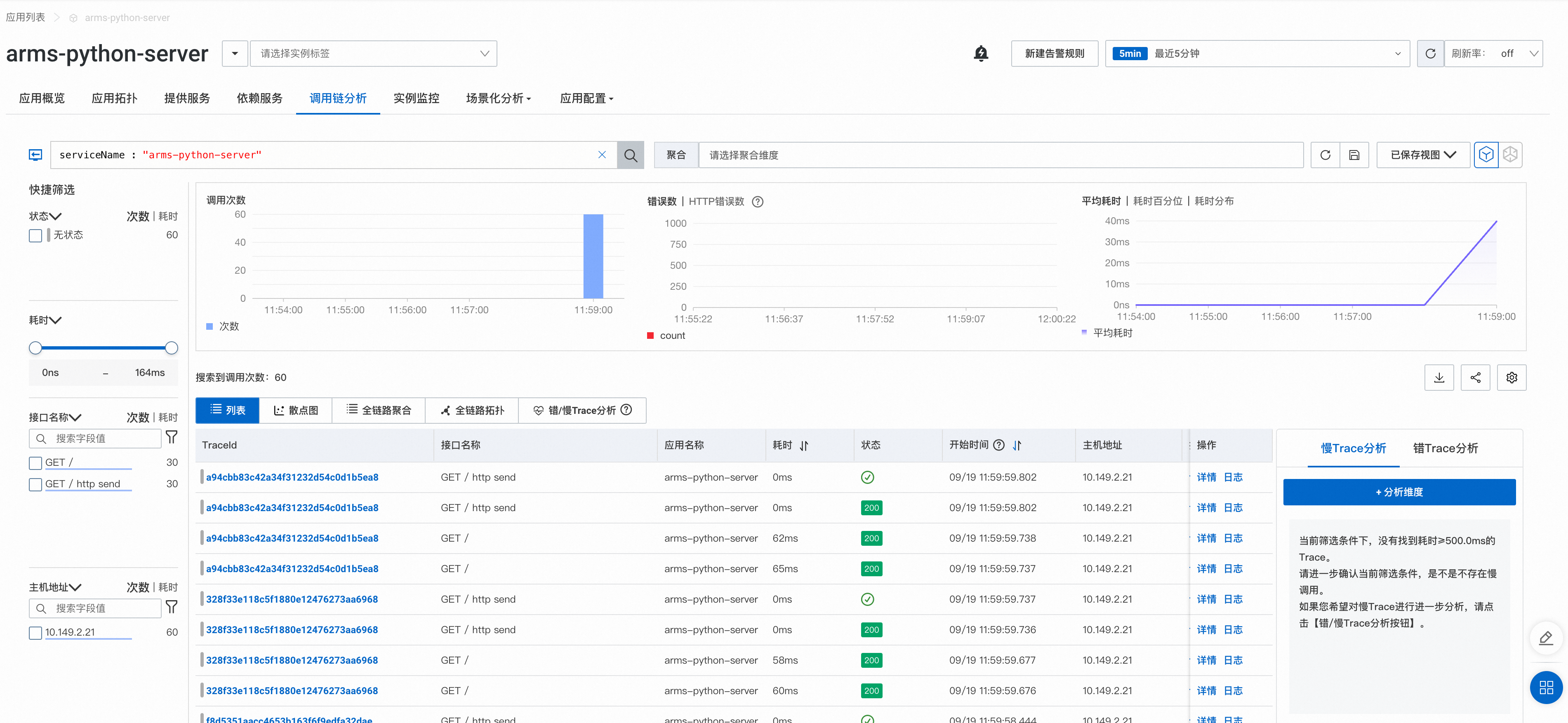Open the 散点图 scatter plot tab
Viewport: 1568px width, 723px height.
coord(296,410)
